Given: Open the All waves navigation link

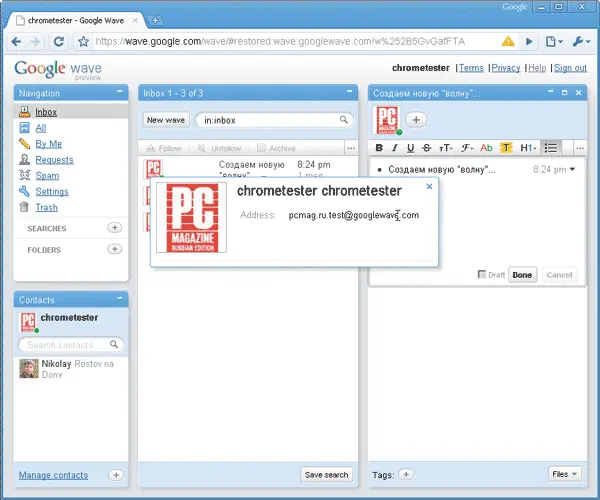Looking at the screenshot, I should (x=41, y=128).
